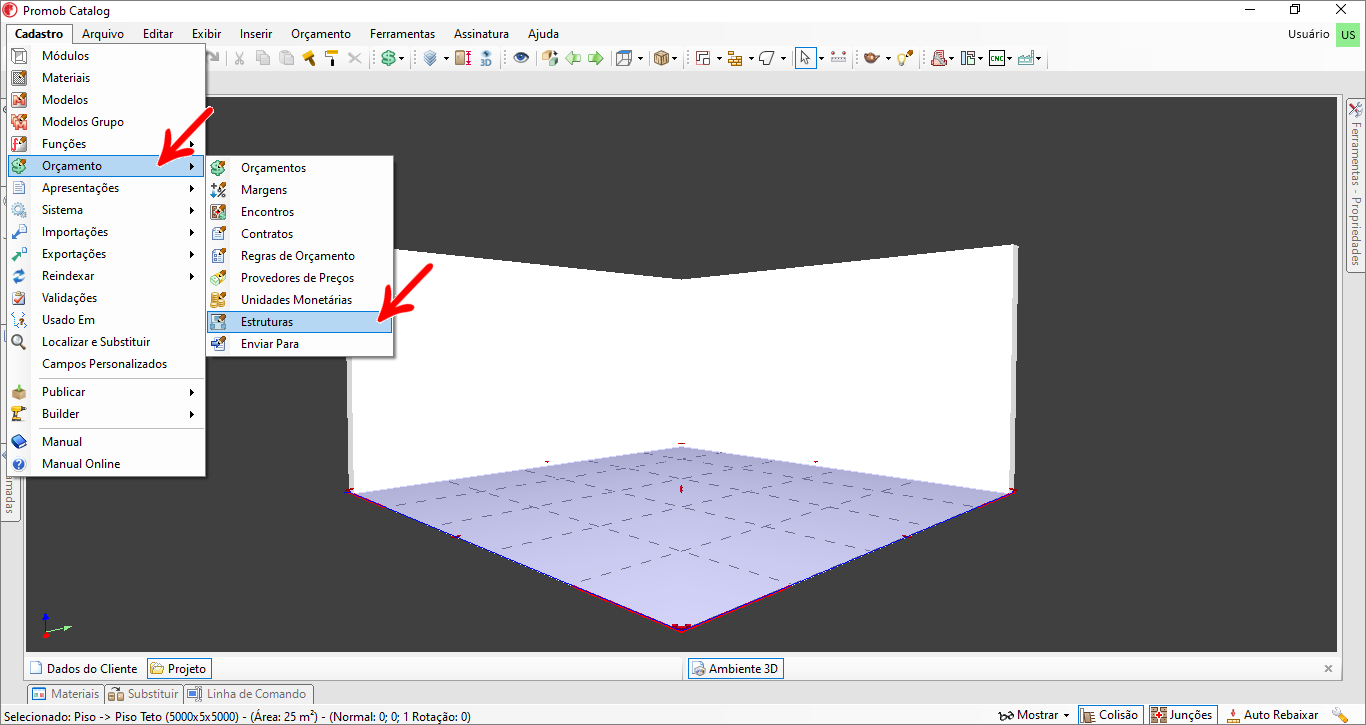
Task: Expand the Apresentações submenu
Action: pyautogui.click(x=106, y=188)
